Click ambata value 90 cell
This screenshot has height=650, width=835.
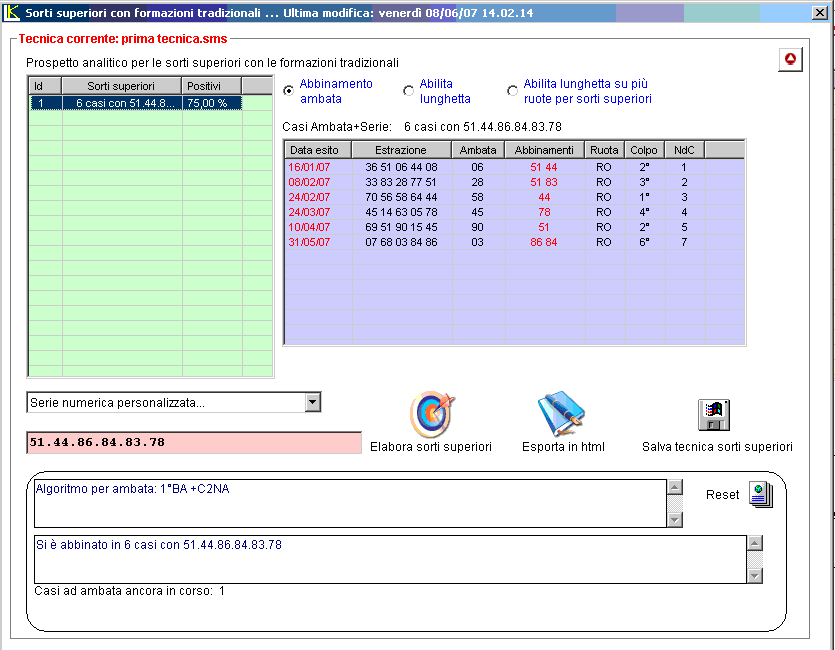point(477,227)
